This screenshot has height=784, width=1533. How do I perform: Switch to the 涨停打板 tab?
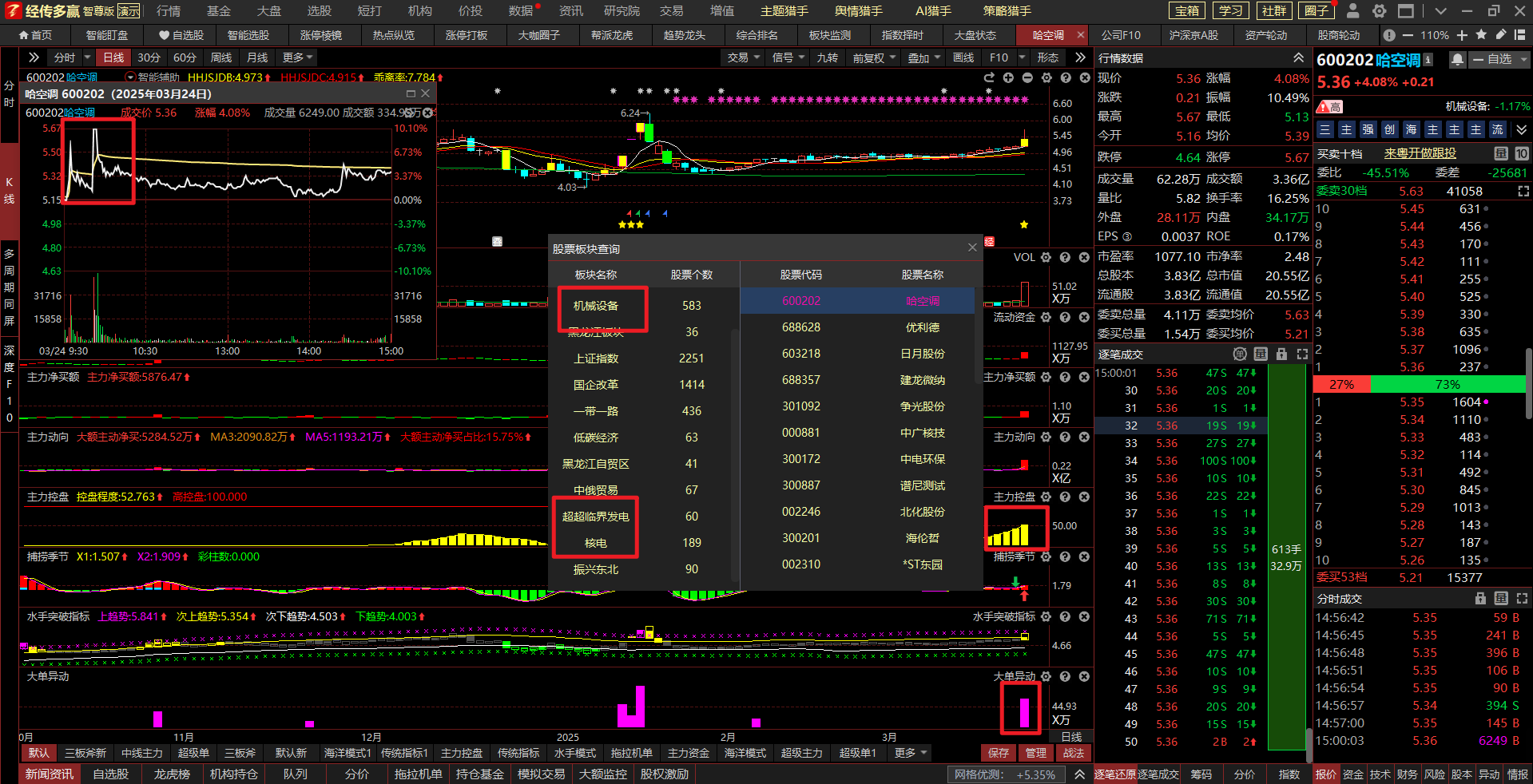coord(466,35)
